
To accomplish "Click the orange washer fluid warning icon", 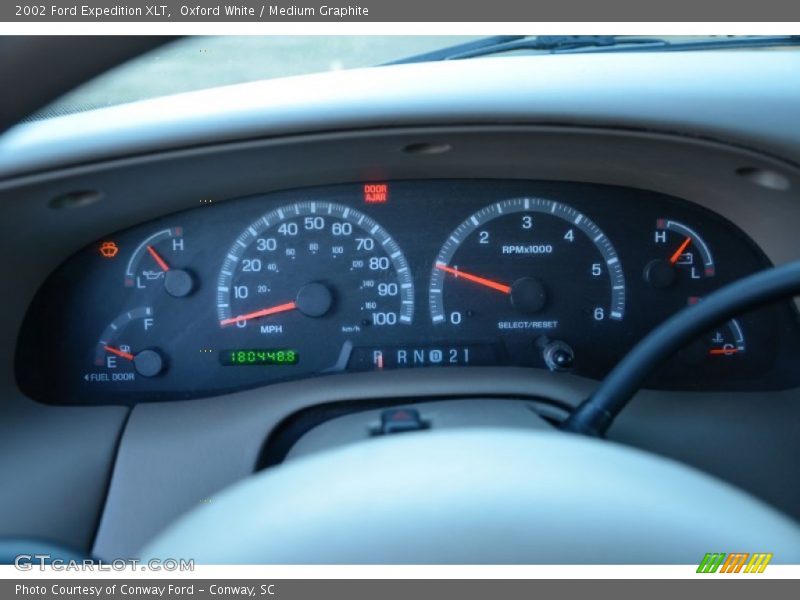I will 109,249.
